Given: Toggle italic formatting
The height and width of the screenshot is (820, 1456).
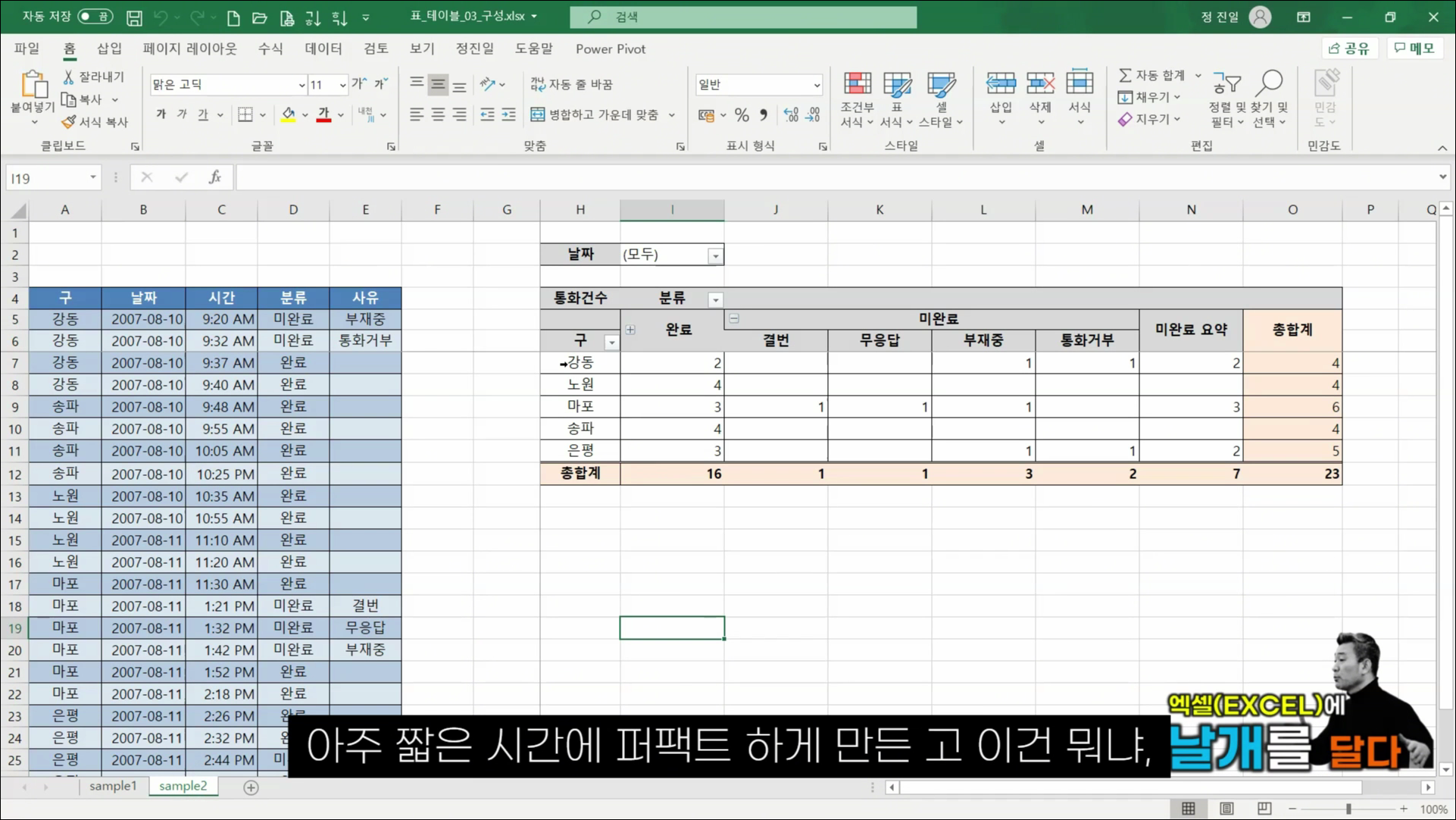Looking at the screenshot, I should click(x=181, y=114).
